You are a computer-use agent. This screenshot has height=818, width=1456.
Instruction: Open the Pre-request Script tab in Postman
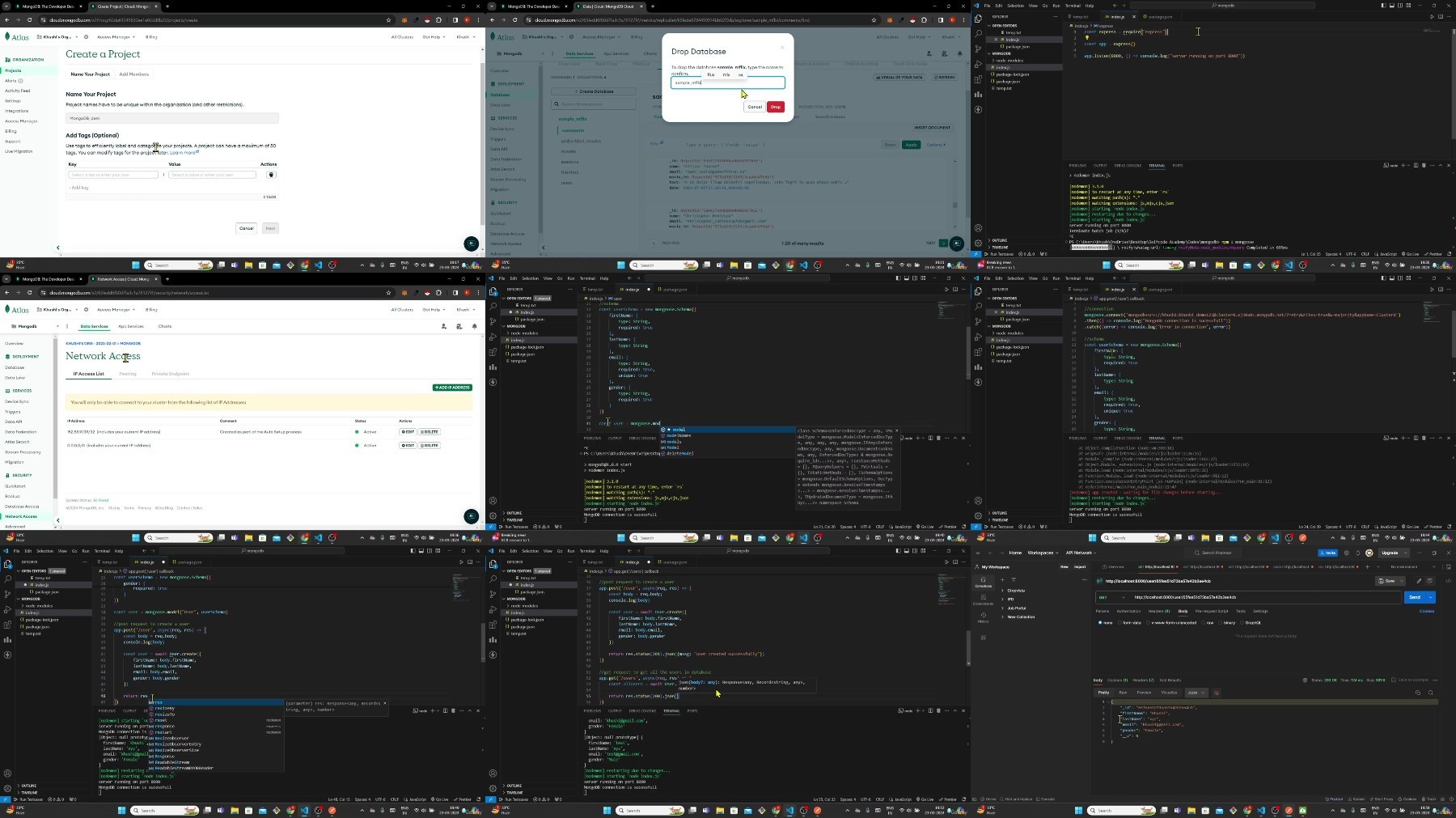1212,611
